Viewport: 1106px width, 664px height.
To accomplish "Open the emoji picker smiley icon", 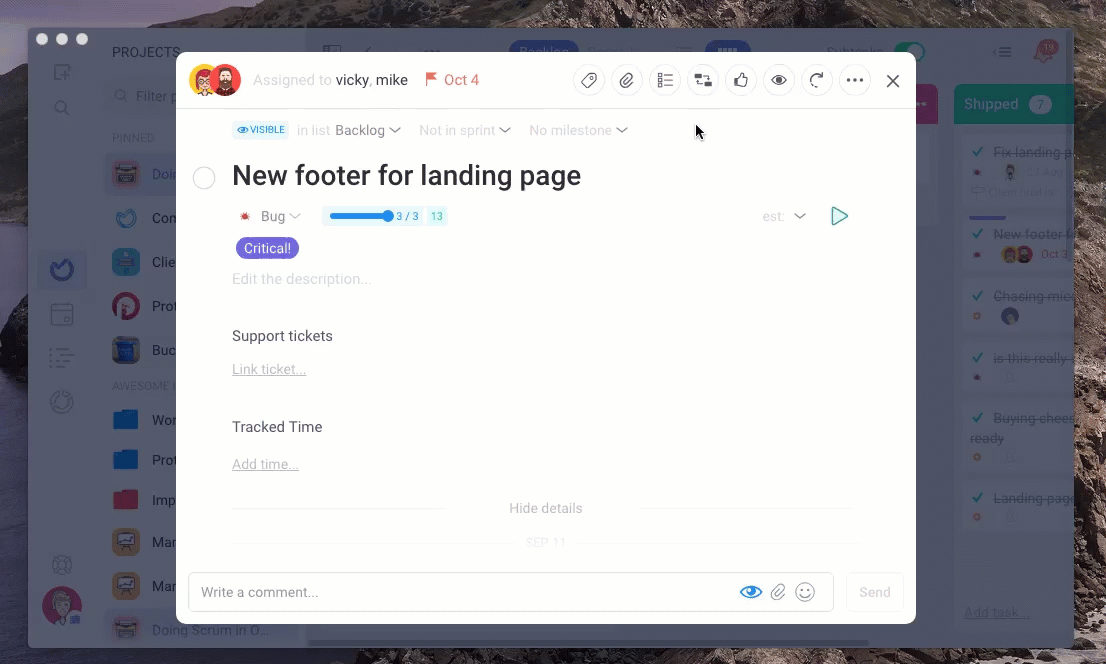I will (805, 592).
